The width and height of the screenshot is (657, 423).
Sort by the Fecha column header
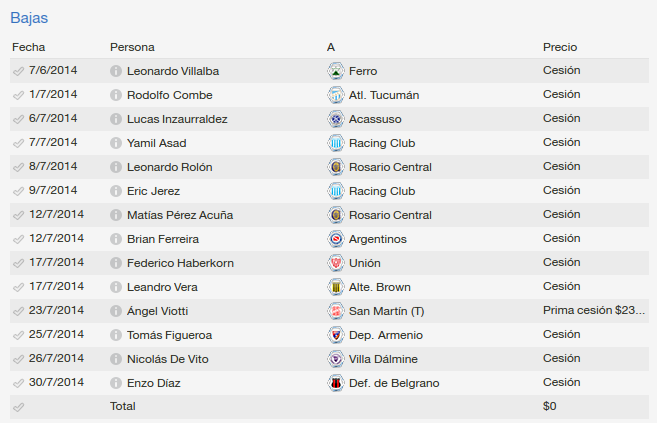[x=28, y=47]
